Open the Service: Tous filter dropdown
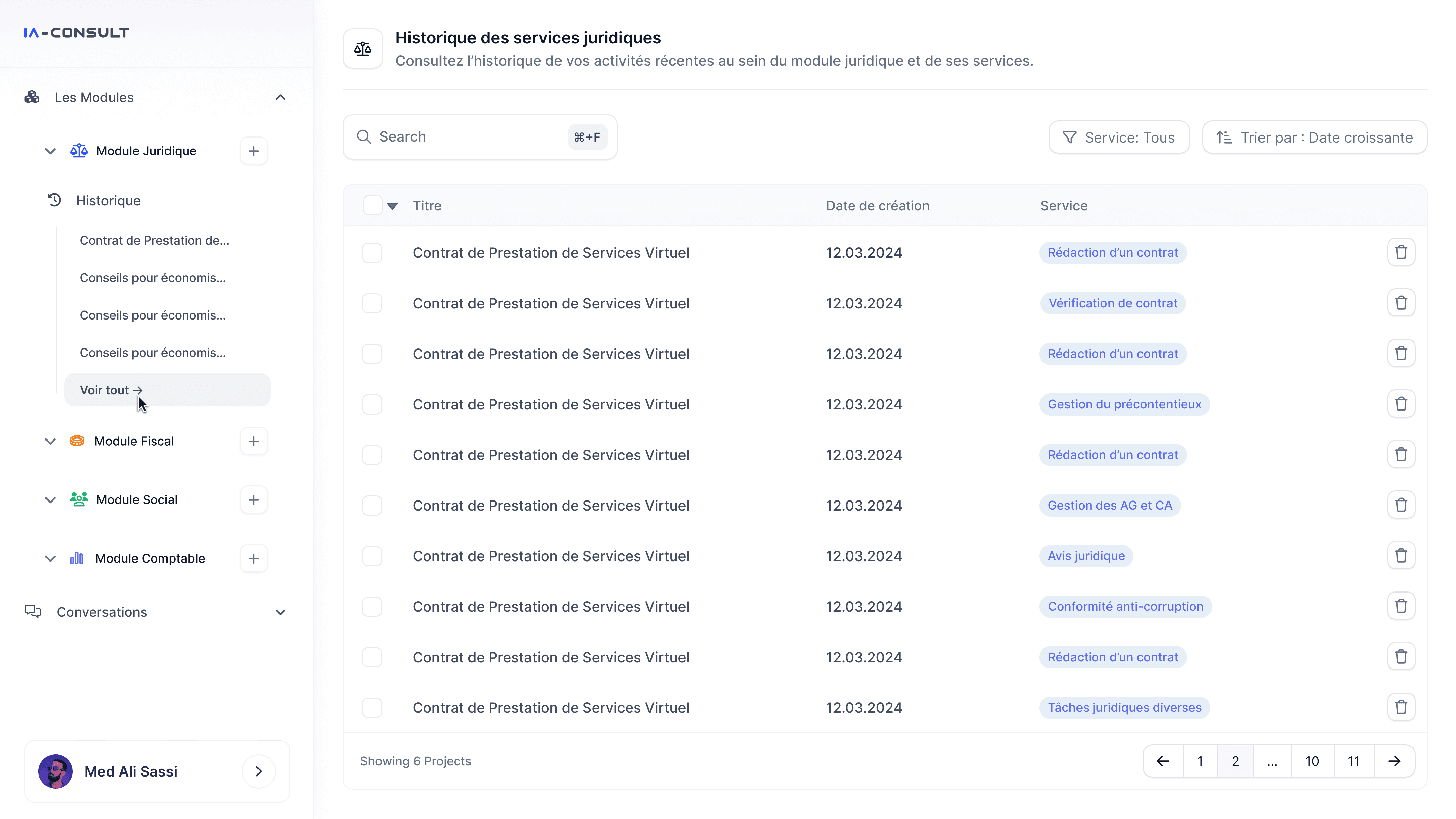The width and height of the screenshot is (1456, 819). coord(1119,138)
